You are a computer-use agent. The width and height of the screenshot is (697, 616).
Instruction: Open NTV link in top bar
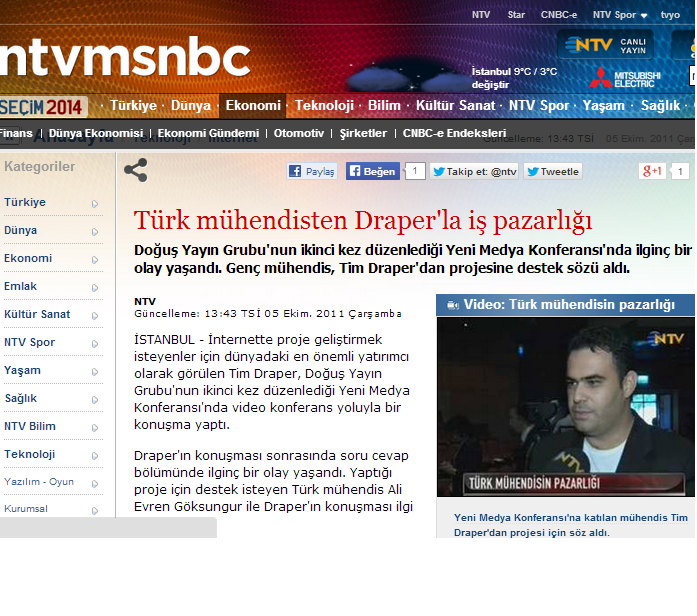tap(481, 15)
